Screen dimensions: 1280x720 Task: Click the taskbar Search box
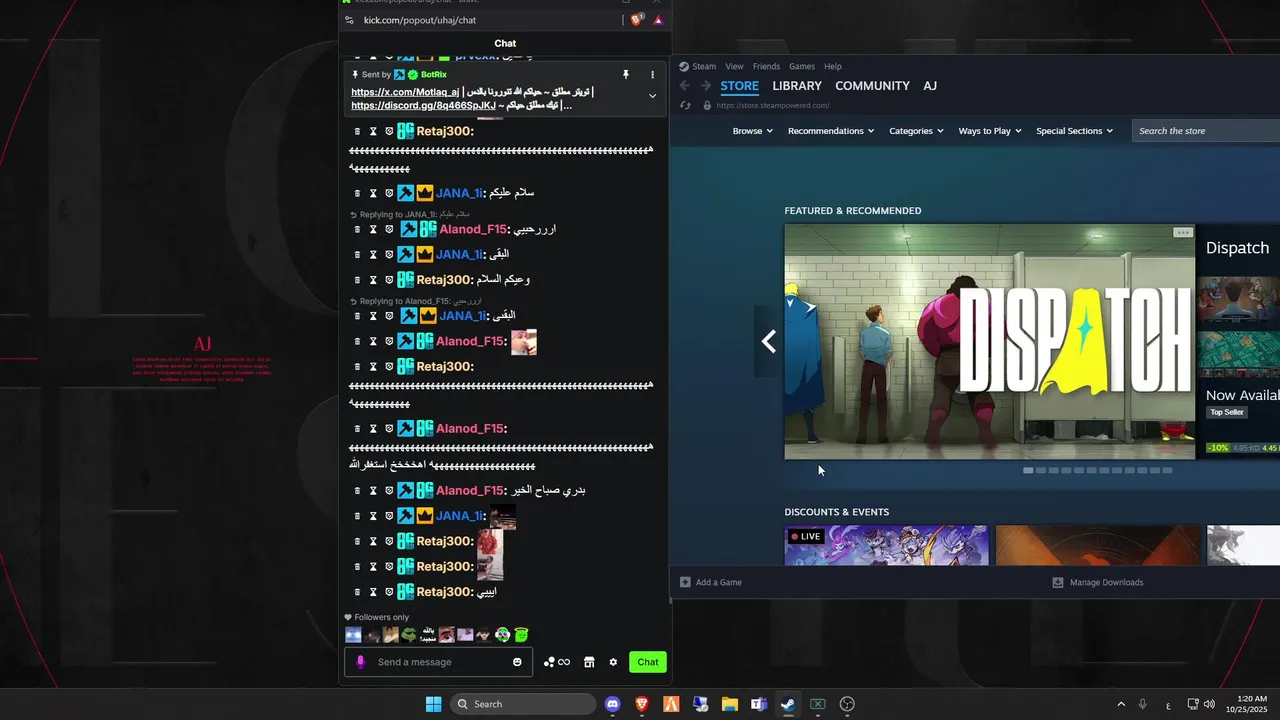coord(524,704)
